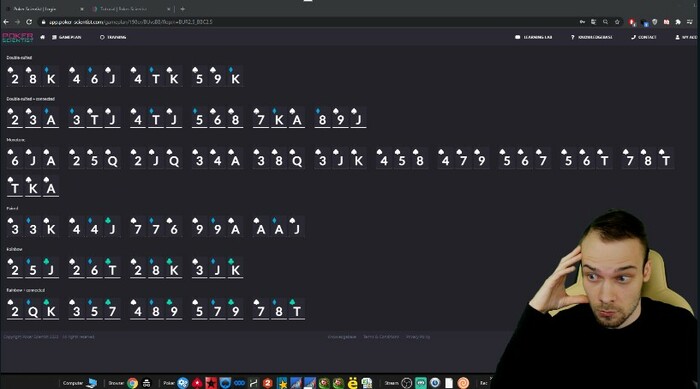Open the Knowledgebase link in the footer
This screenshot has width=700, height=389.
(x=342, y=337)
